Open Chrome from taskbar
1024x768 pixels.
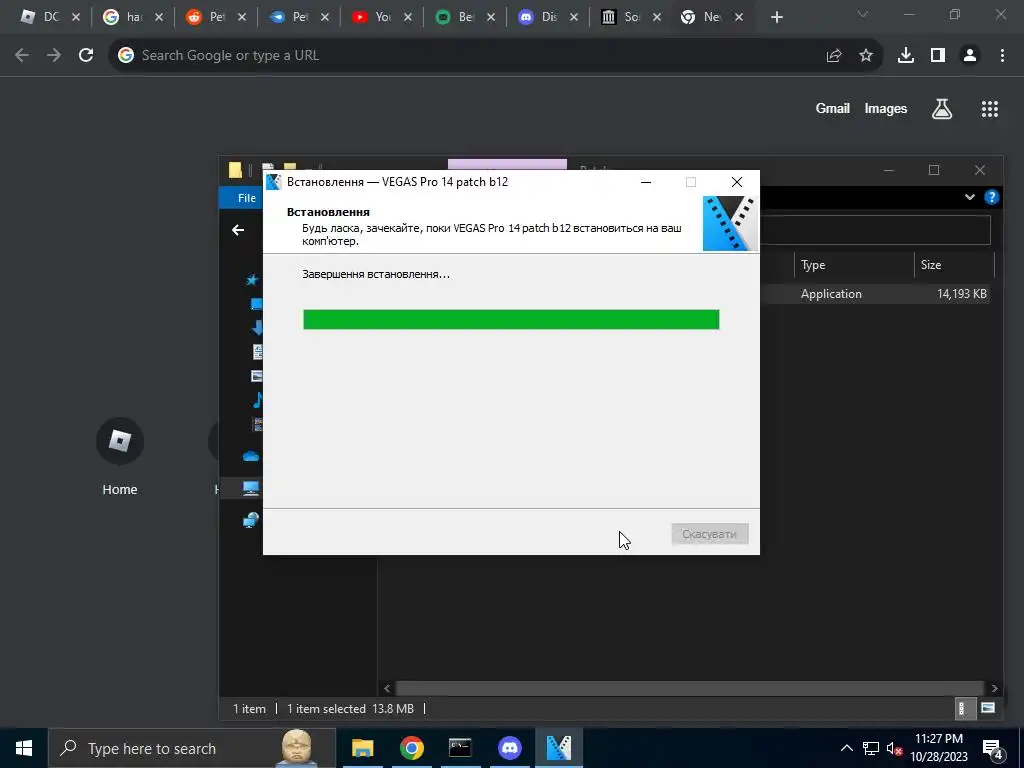411,748
